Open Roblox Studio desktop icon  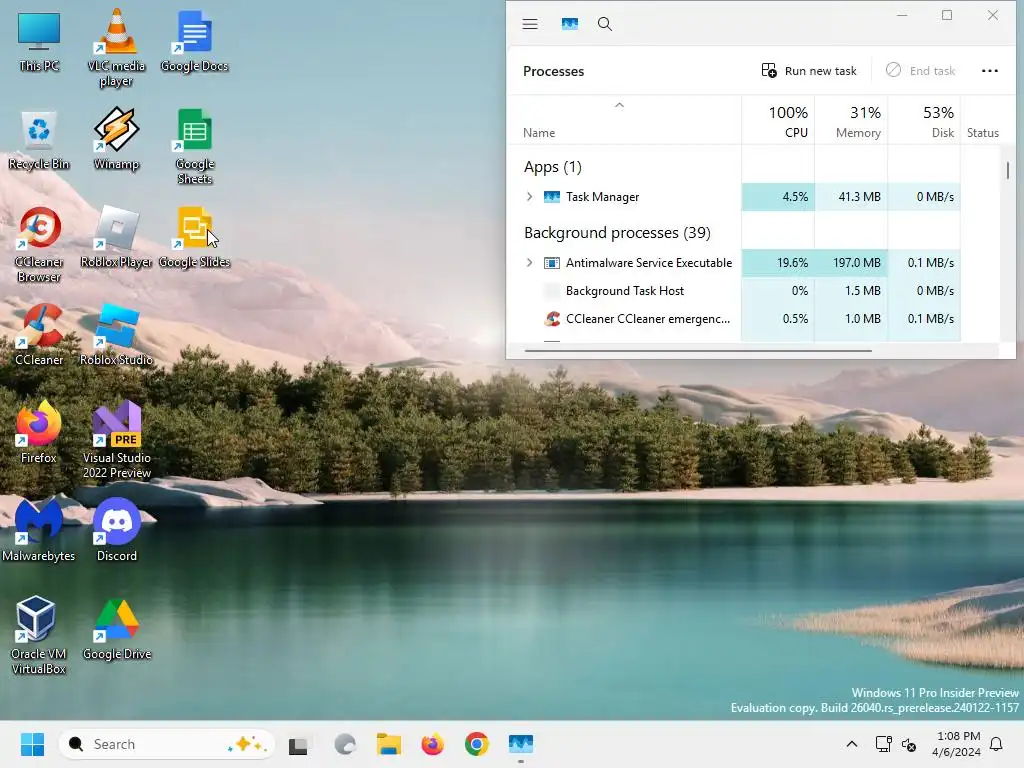pyautogui.click(x=116, y=336)
